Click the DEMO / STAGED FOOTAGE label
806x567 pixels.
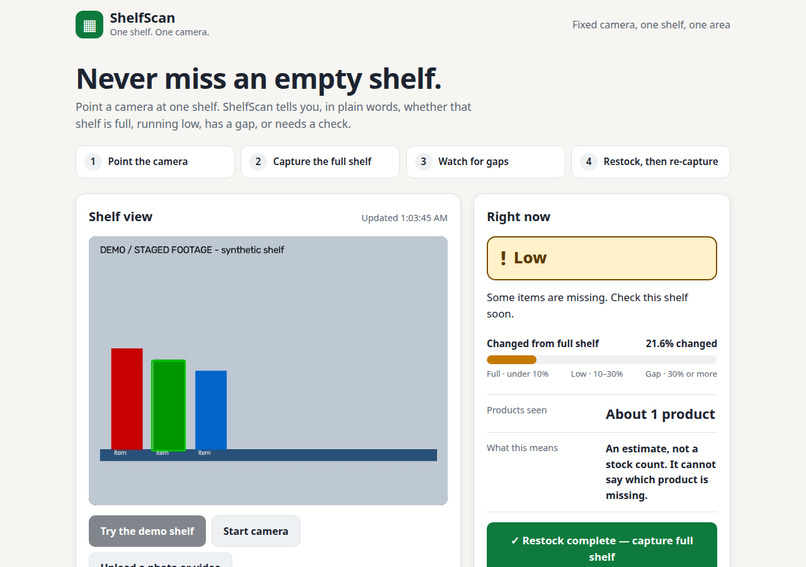coord(192,250)
